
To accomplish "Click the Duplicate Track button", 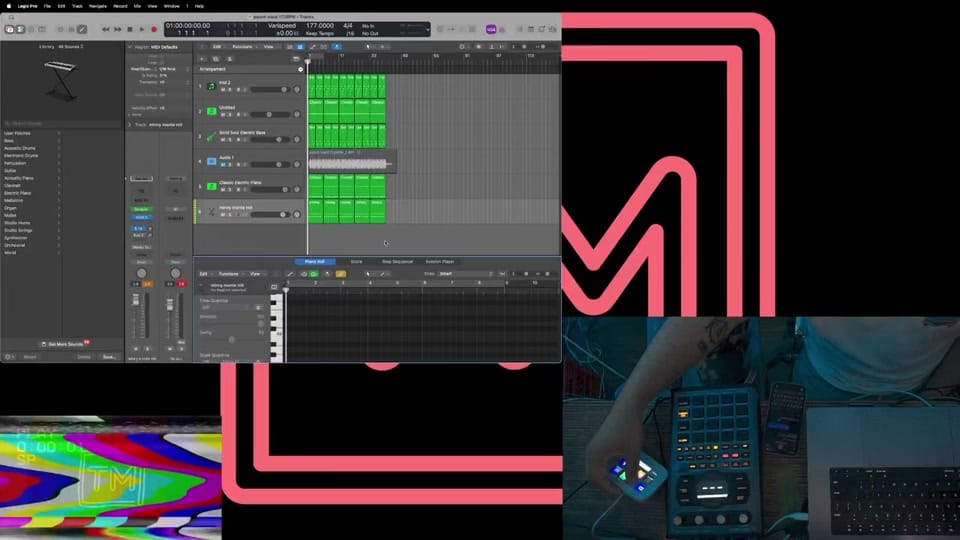I will 216,59.
